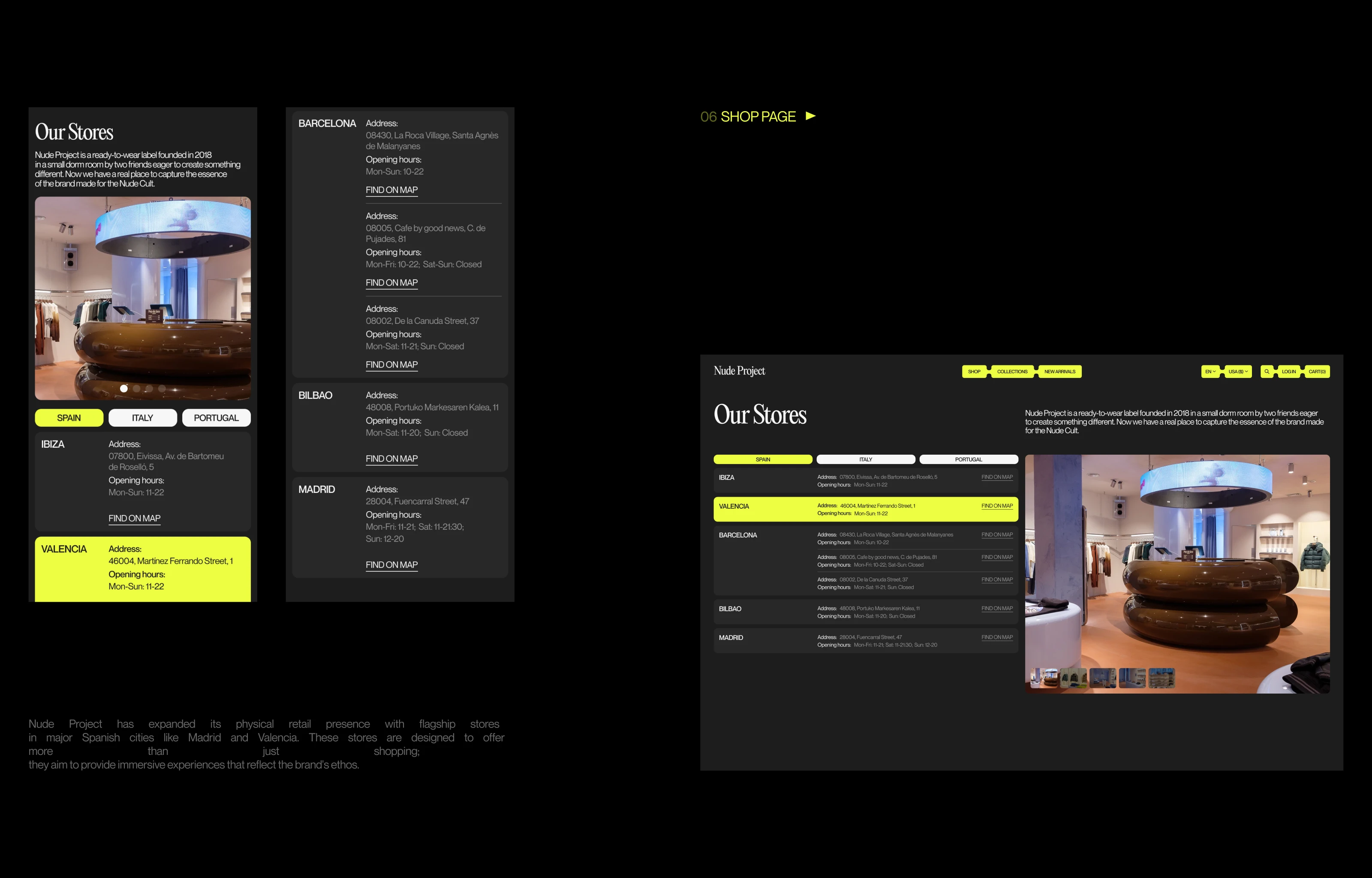Select the second carousel dot on mobile image
This screenshot has width=1372, height=878.
(137, 388)
